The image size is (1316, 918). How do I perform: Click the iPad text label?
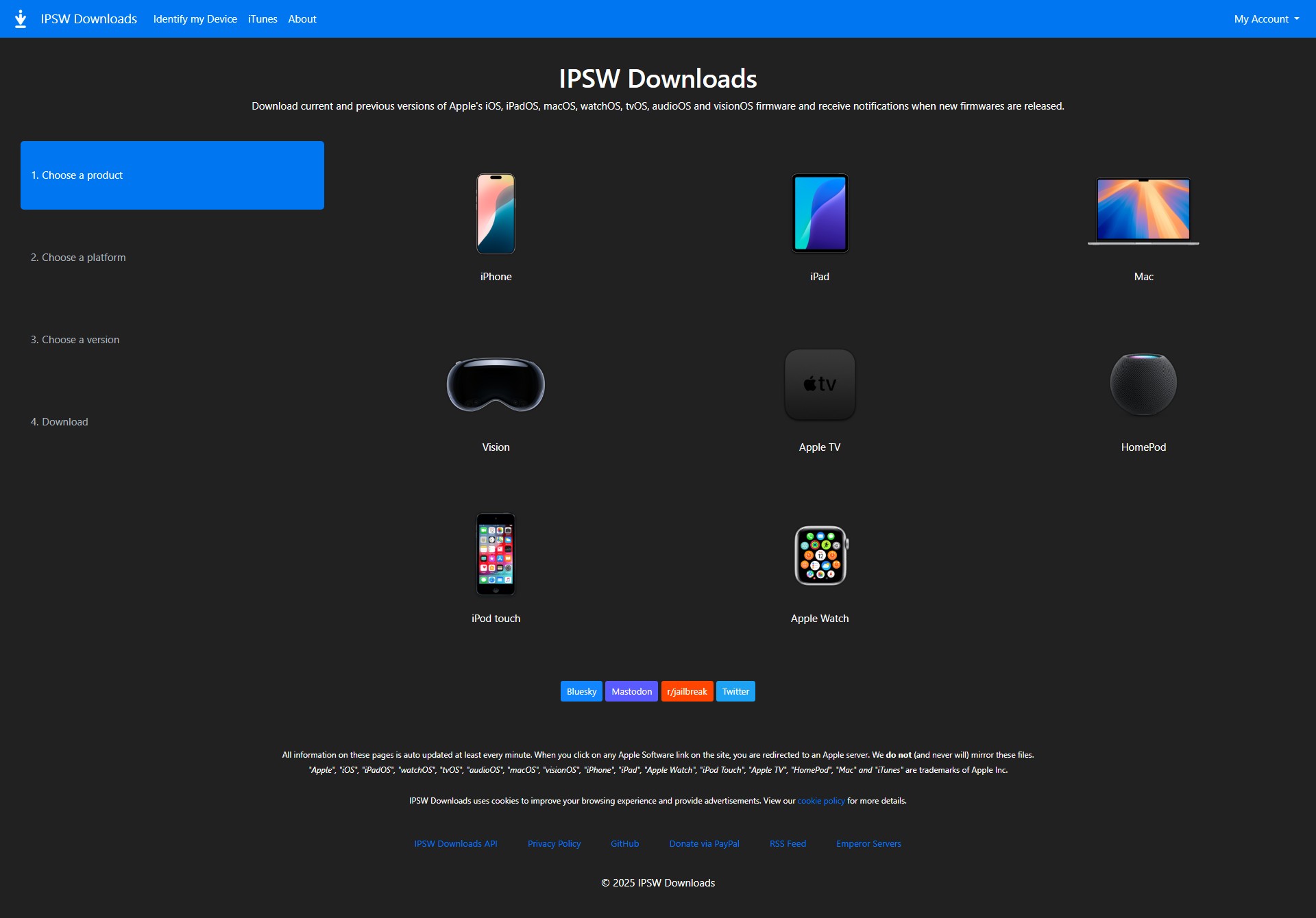click(x=820, y=277)
